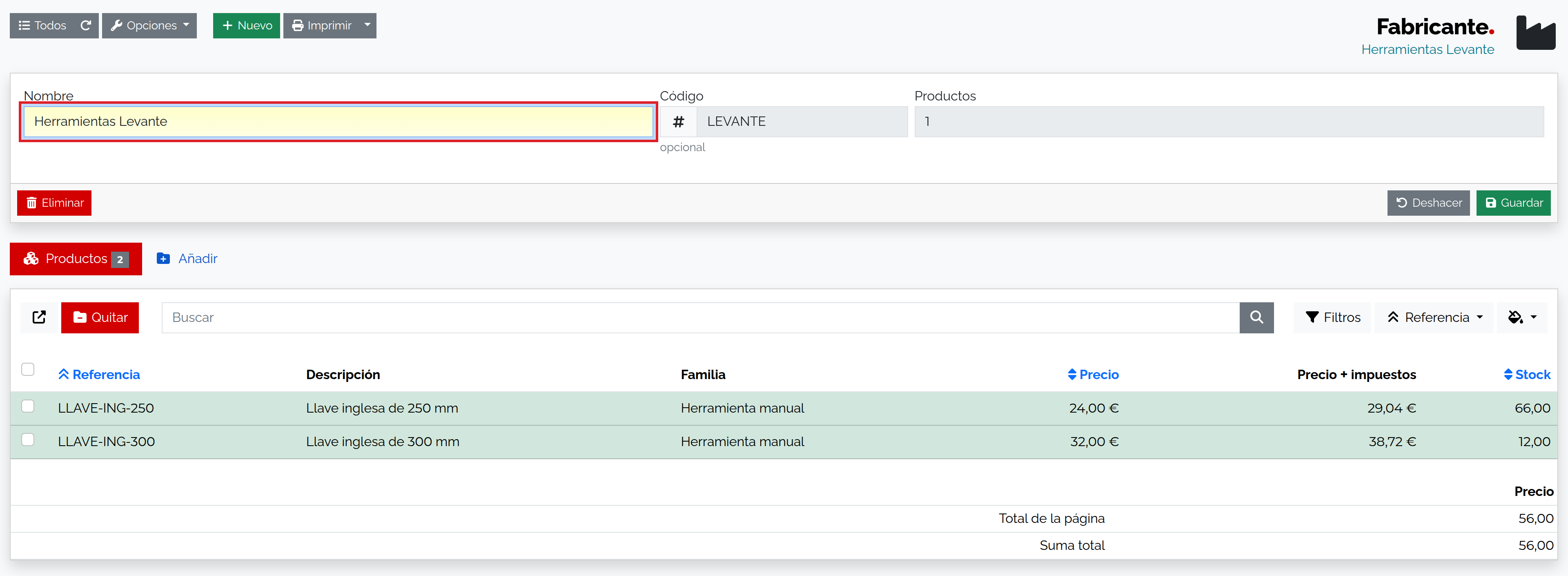This screenshot has width=1568, height=576.
Task: Click the 12,00 stock value
Action: [1534, 442]
